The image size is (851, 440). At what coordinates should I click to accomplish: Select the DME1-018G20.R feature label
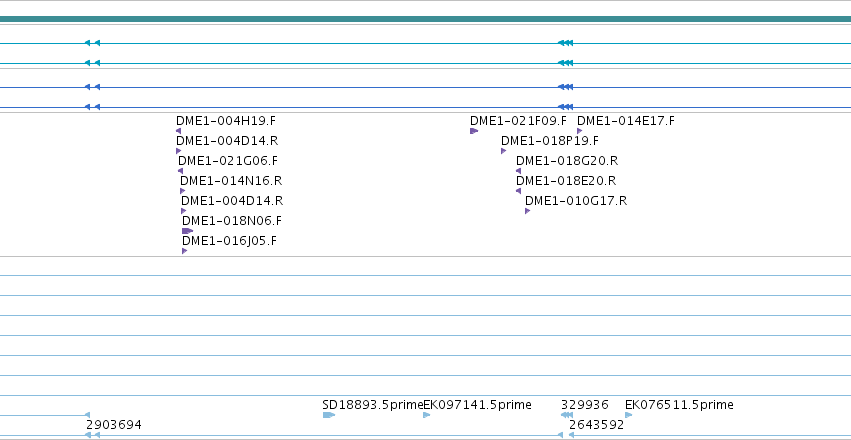pos(567,161)
